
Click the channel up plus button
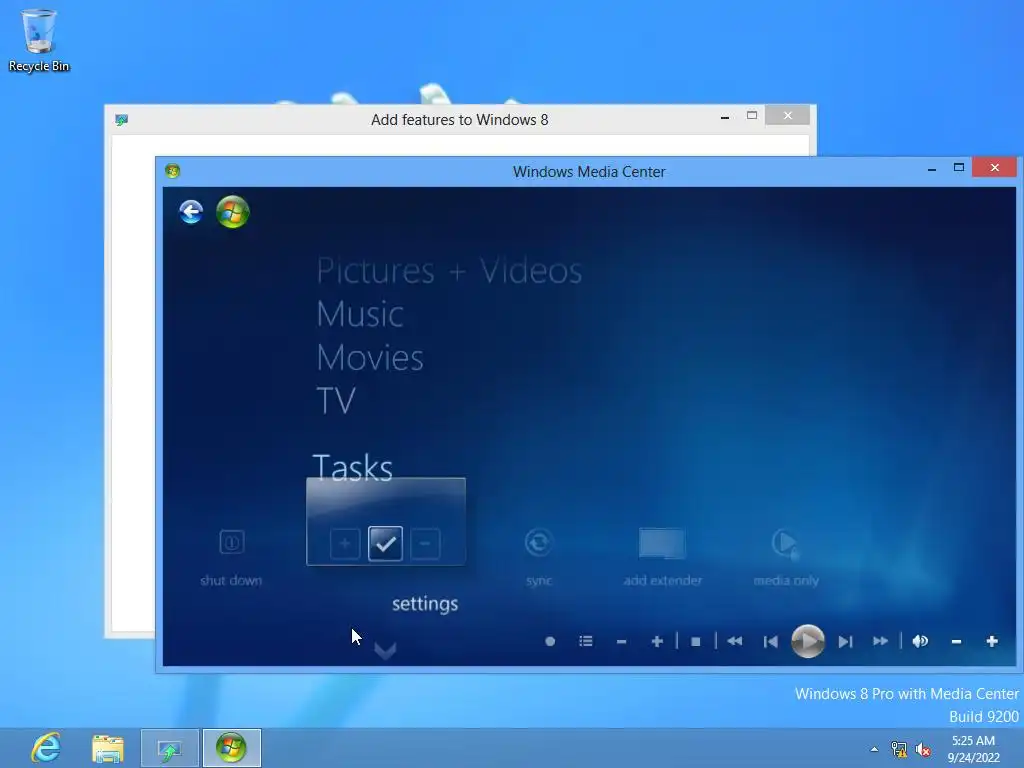click(x=657, y=641)
